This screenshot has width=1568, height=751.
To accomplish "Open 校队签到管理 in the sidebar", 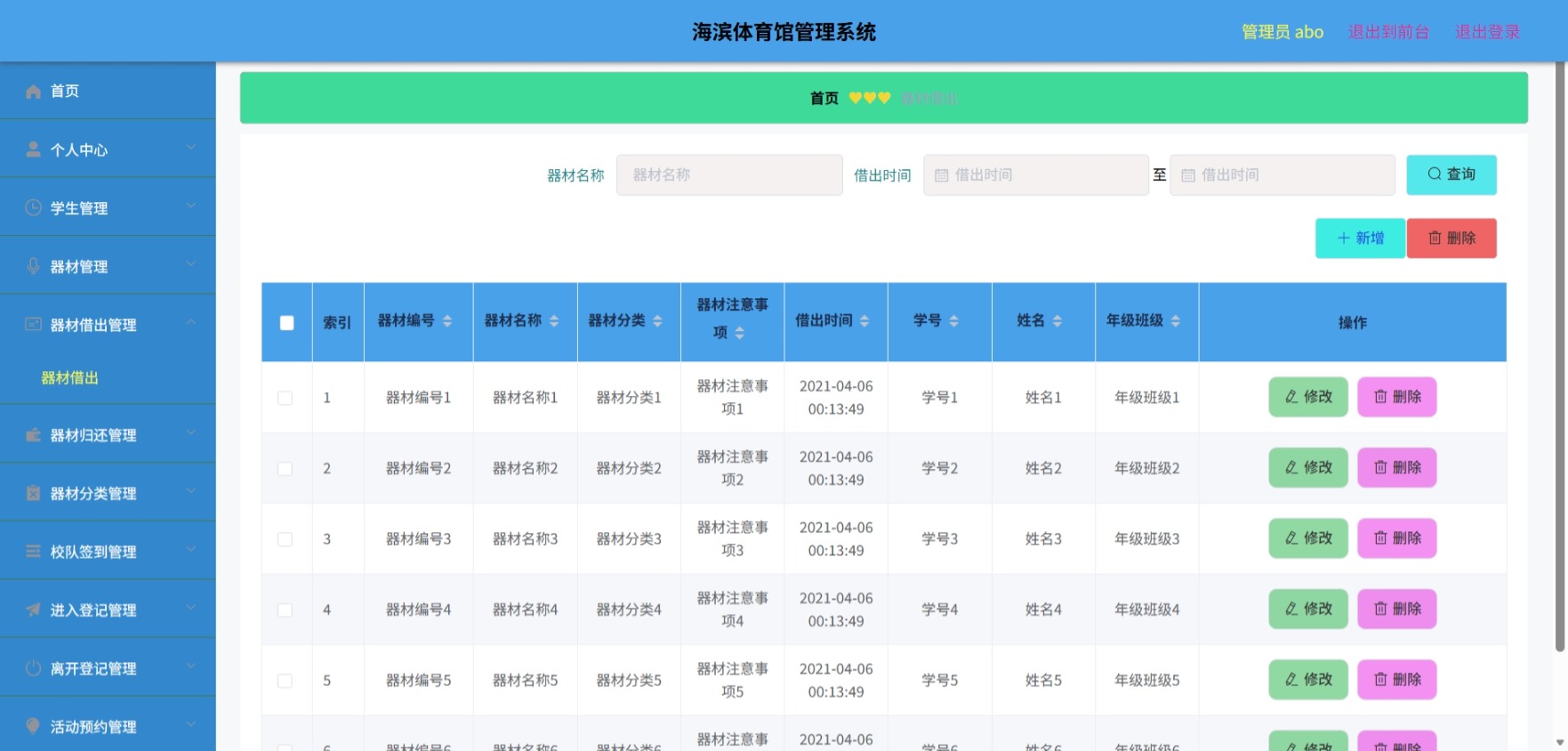I will (108, 552).
